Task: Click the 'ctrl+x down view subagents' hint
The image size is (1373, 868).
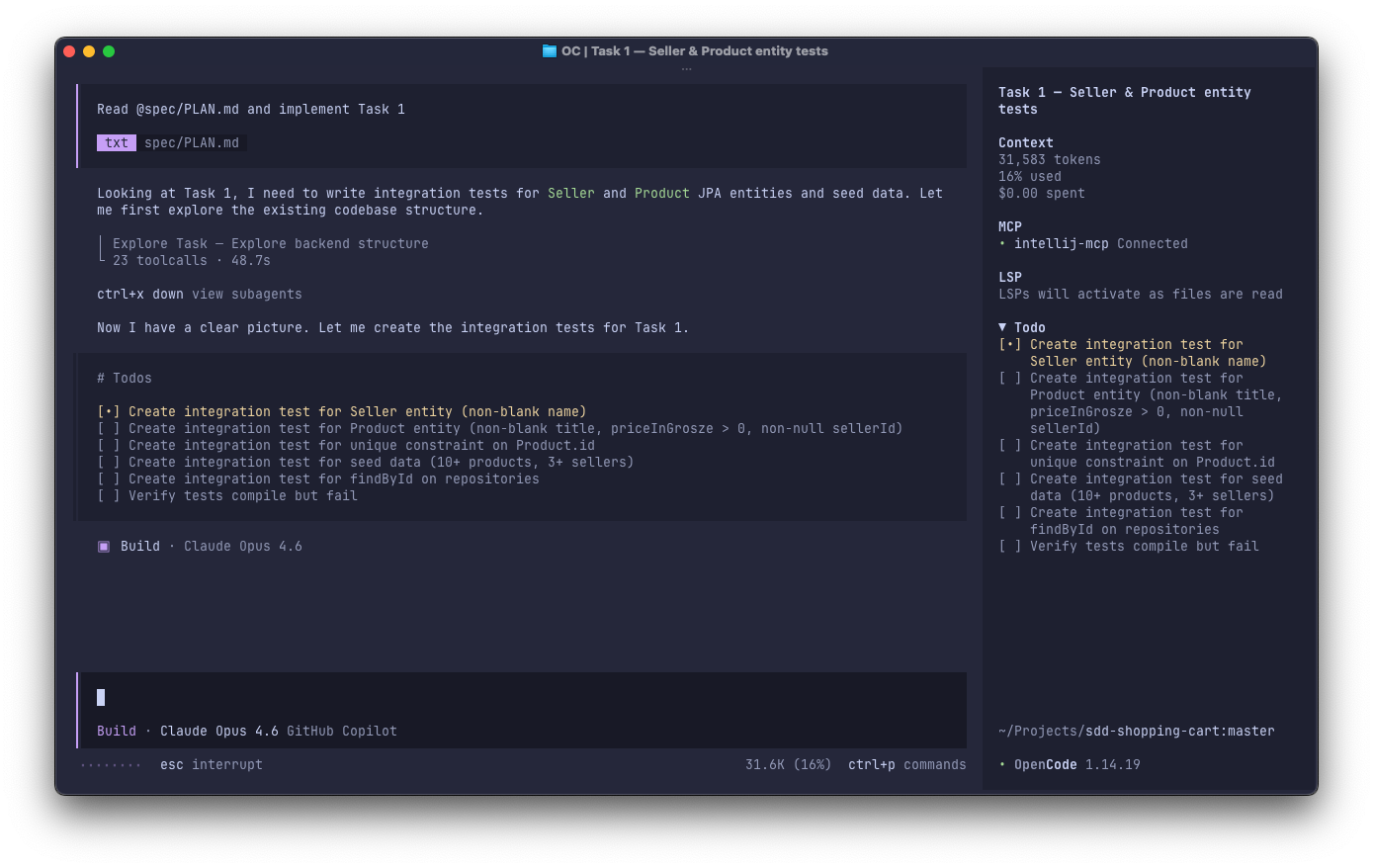Action: (x=200, y=294)
